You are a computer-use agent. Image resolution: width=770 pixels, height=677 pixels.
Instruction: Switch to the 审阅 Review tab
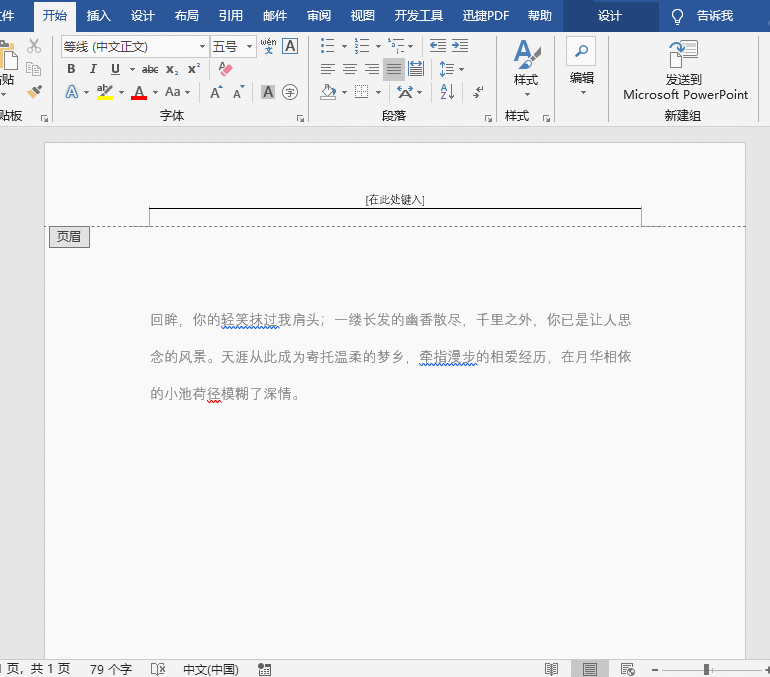[x=319, y=16]
